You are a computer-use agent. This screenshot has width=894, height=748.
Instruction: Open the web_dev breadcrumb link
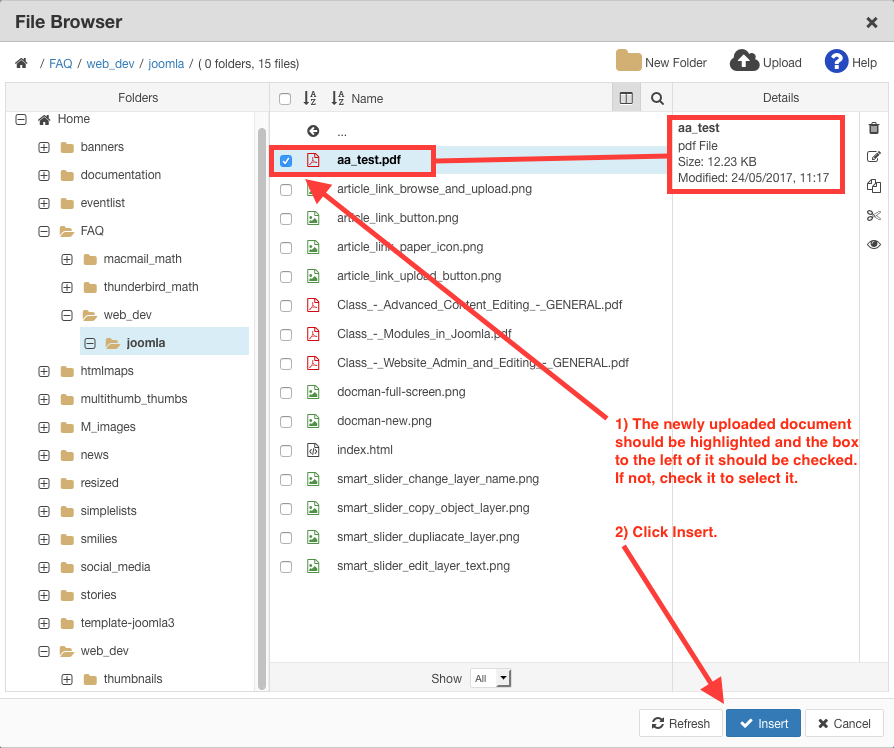(x=110, y=63)
